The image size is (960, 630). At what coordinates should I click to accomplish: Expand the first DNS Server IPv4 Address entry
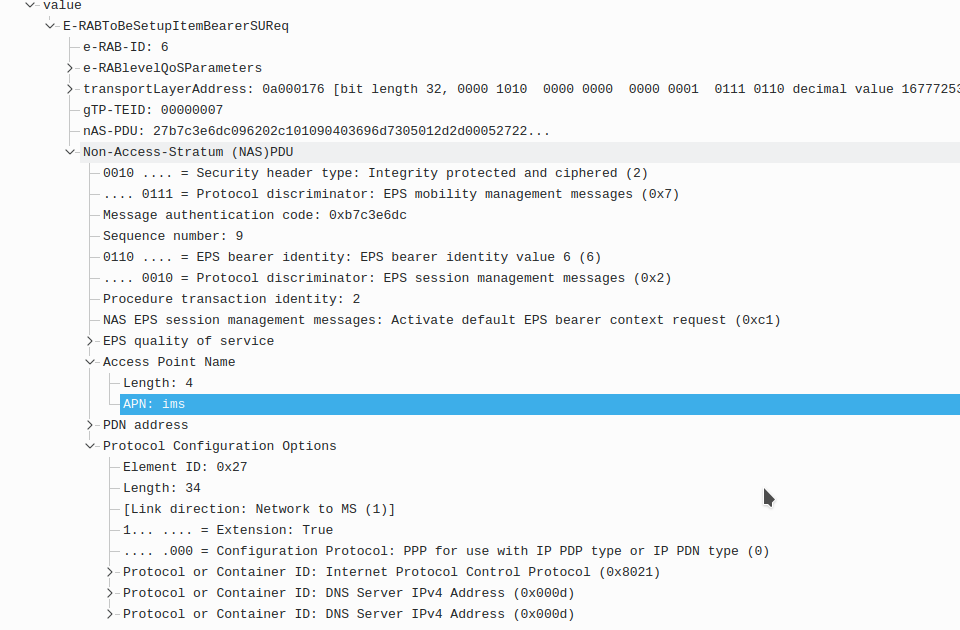click(x=109, y=592)
